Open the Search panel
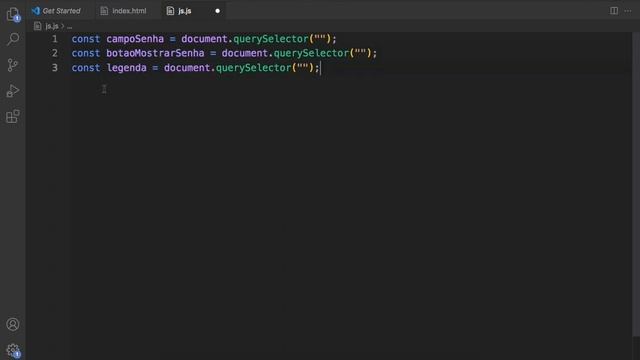640x360 pixels. click(13, 39)
